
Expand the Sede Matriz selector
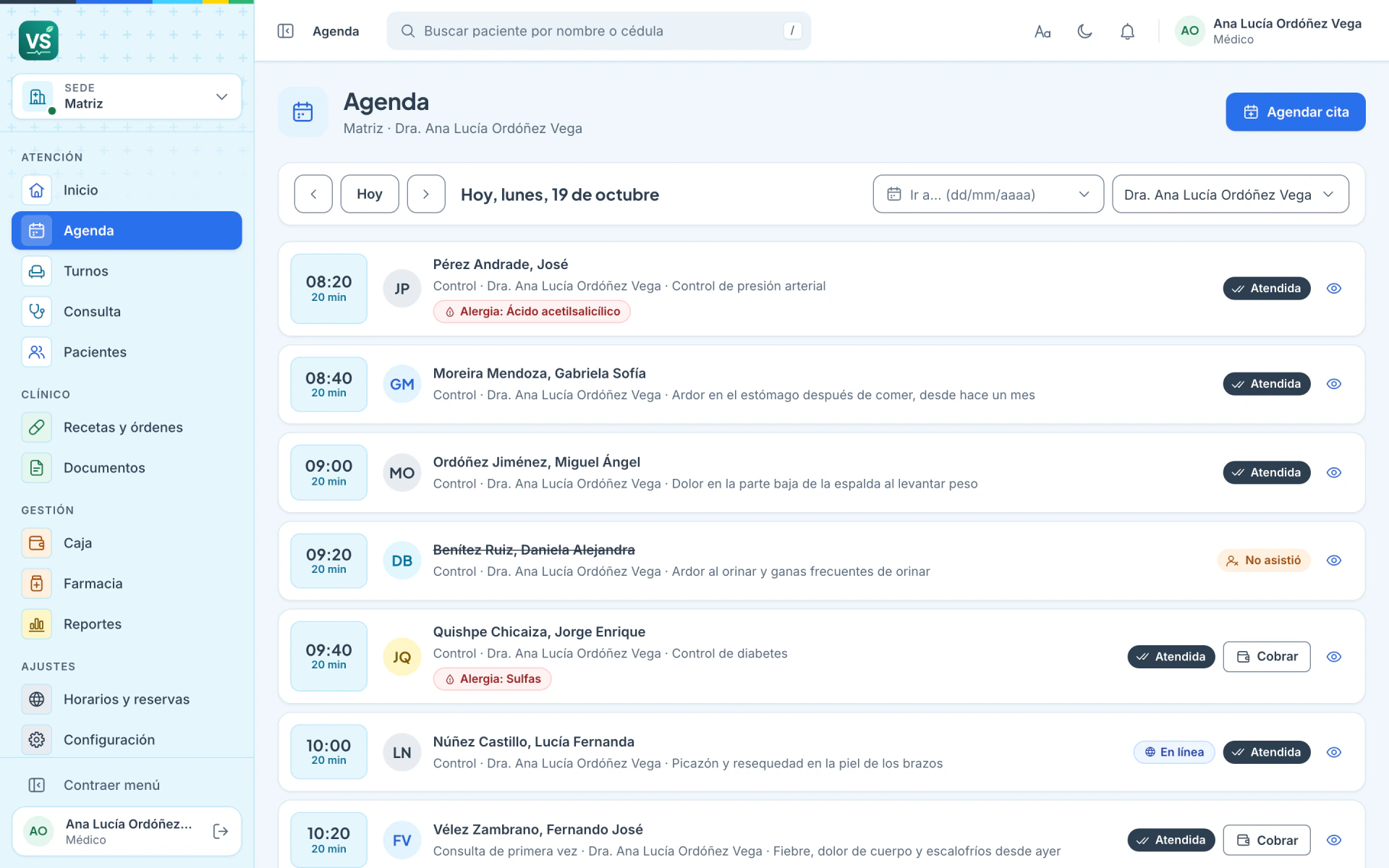point(127,96)
